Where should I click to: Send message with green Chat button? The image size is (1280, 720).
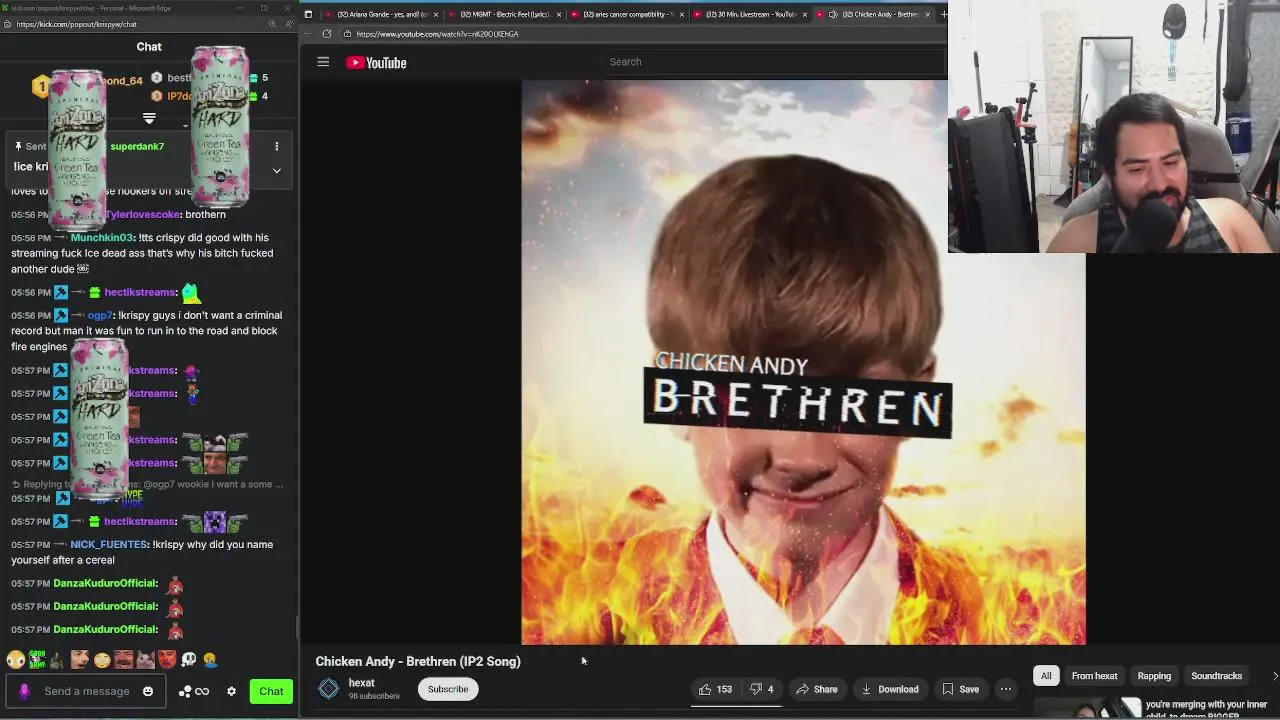click(271, 691)
